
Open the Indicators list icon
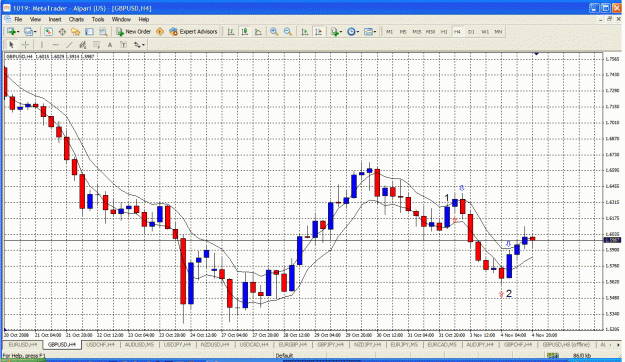pyautogui.click(x=334, y=31)
